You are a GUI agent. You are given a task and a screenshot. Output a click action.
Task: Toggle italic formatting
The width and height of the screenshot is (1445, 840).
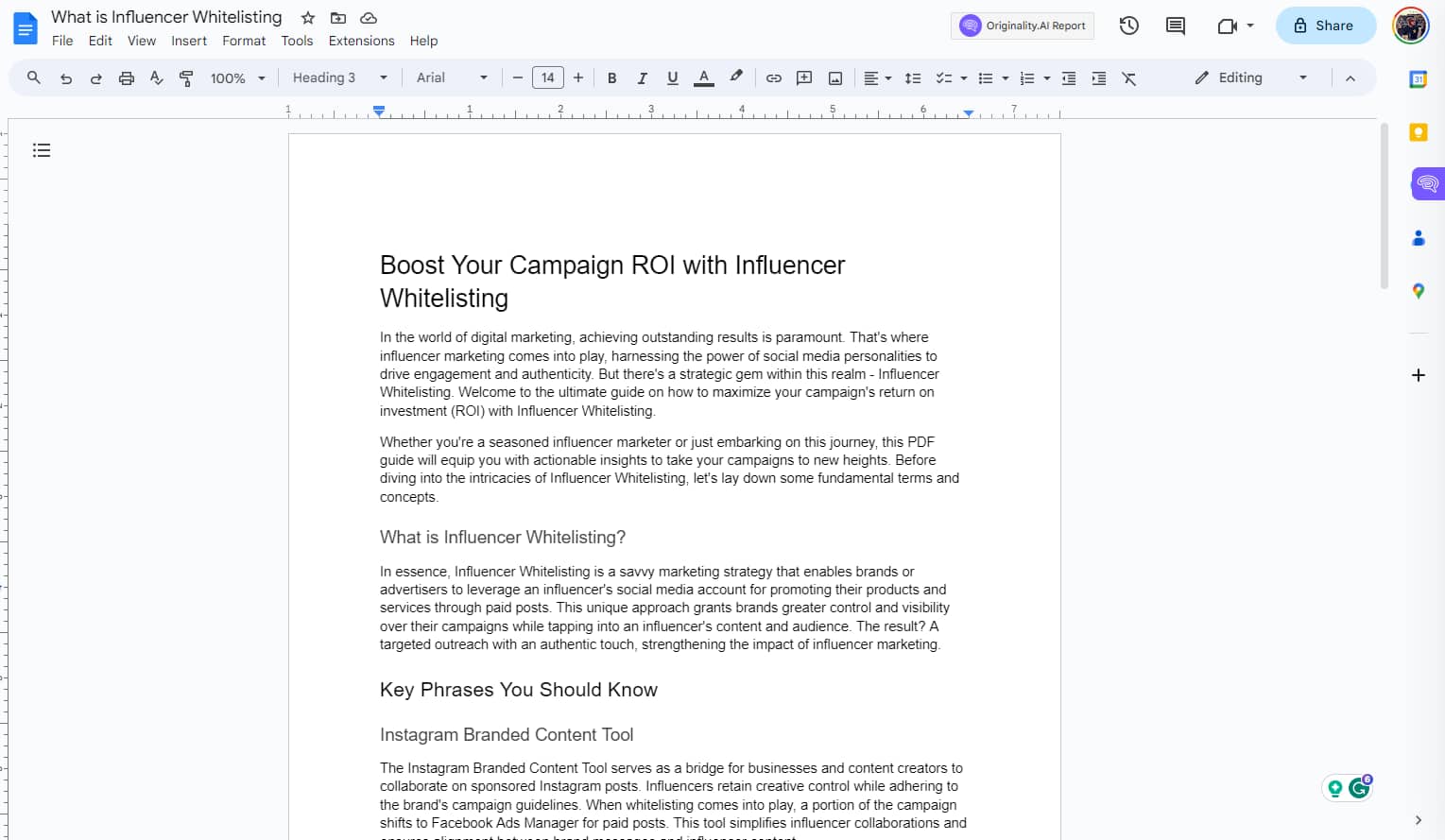642,78
